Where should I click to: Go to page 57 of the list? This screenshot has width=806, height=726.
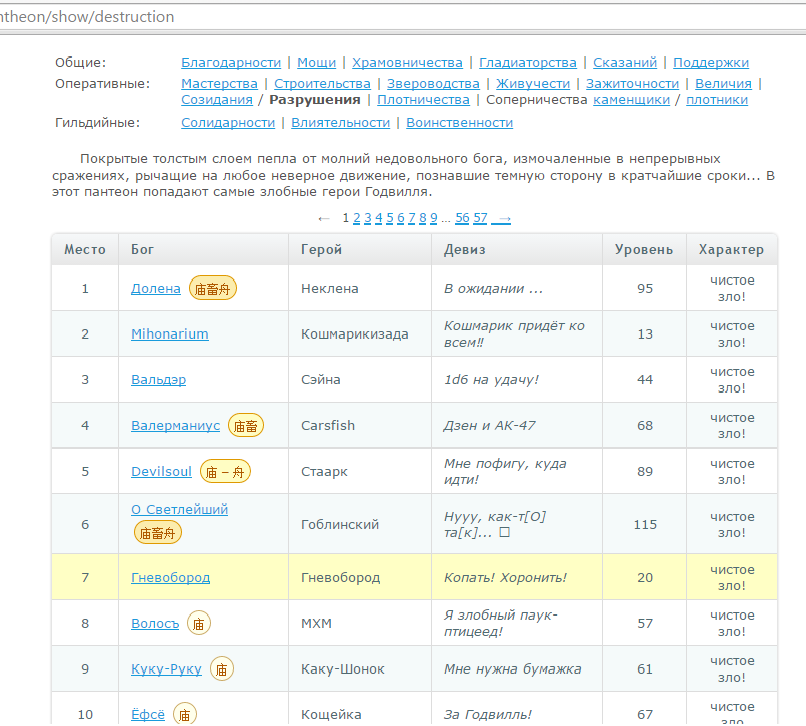pyautogui.click(x=480, y=218)
